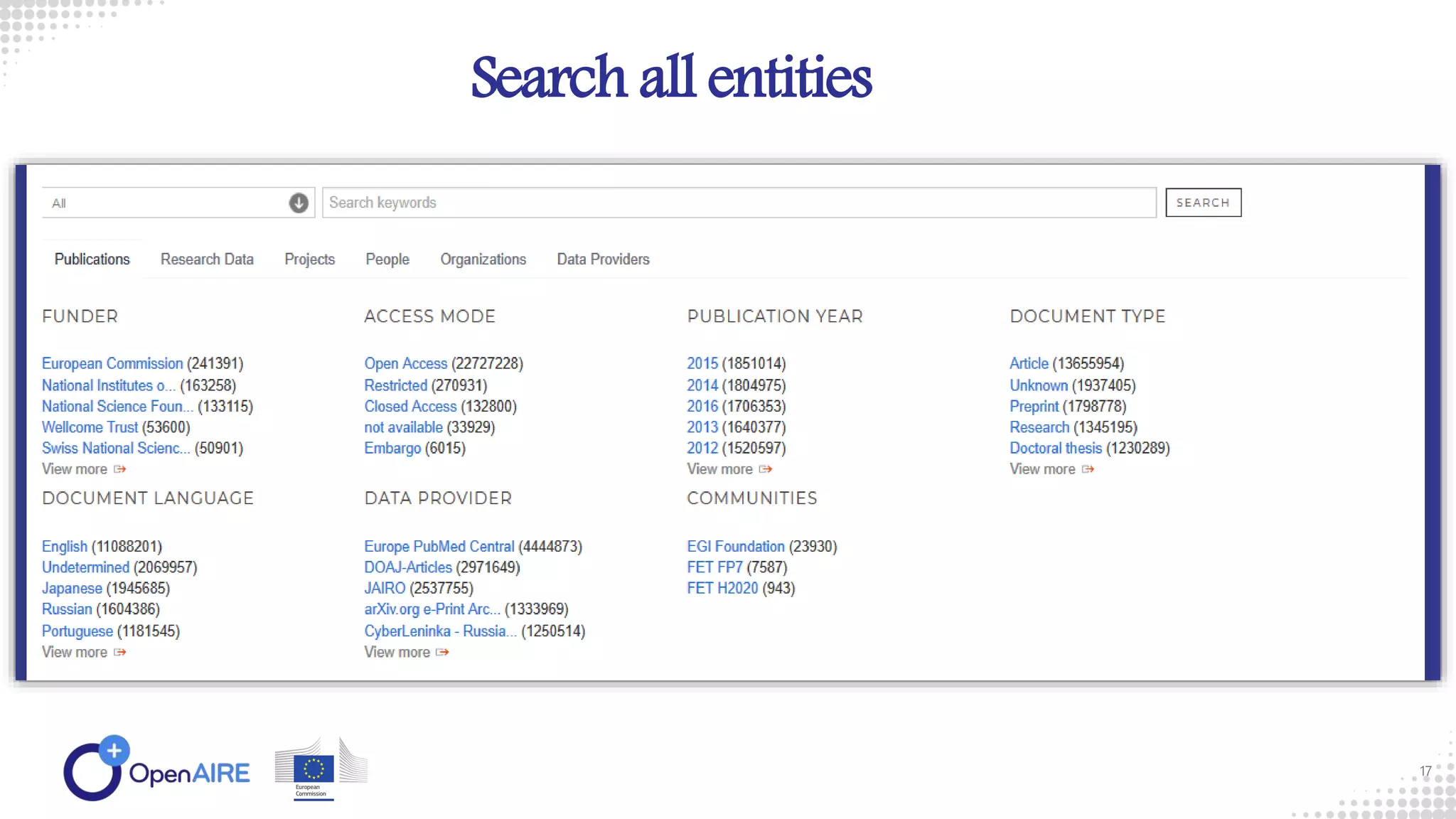Image resolution: width=1456 pixels, height=819 pixels.
Task: Click the SEARCH button
Action: coord(1203,203)
